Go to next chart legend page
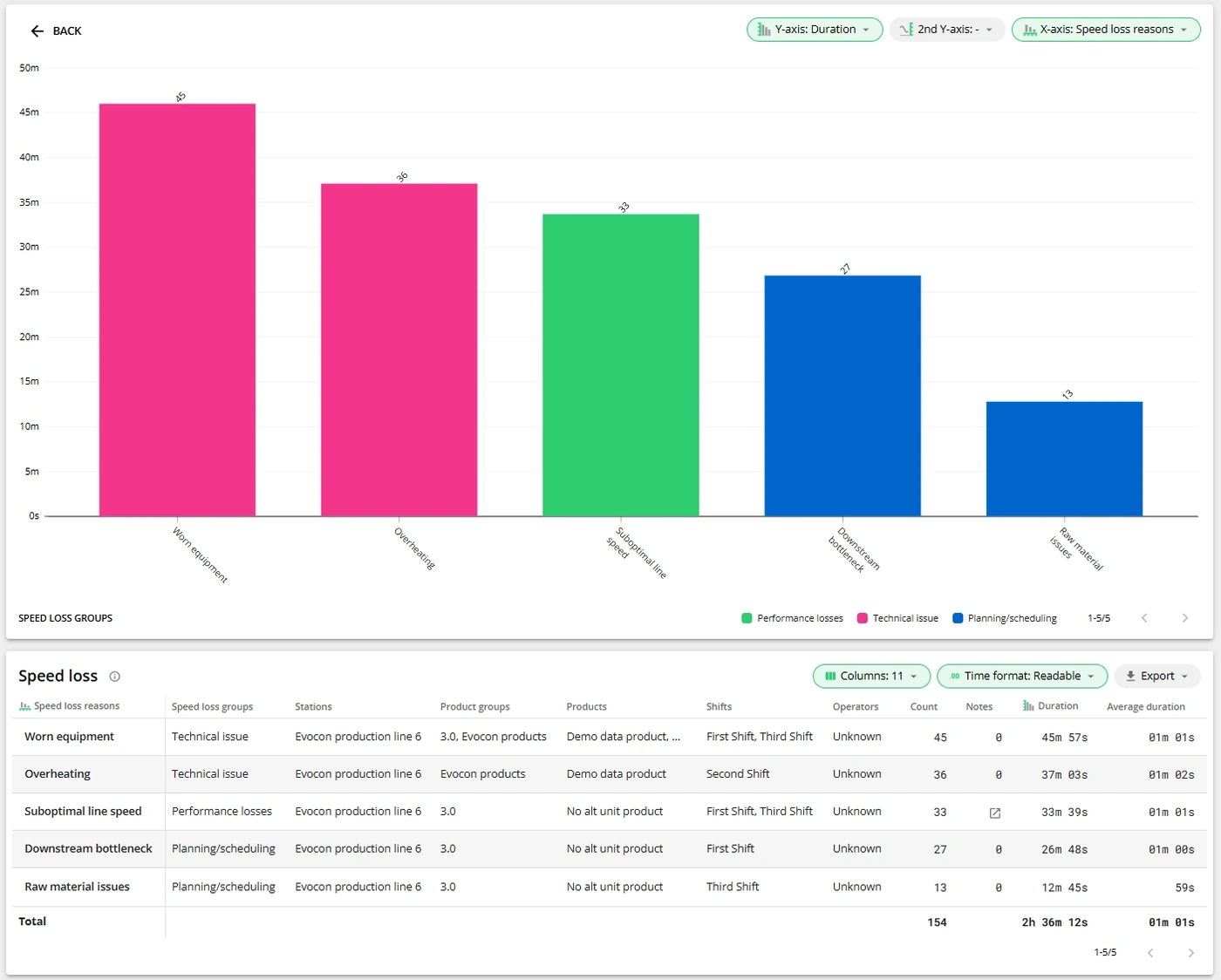 point(1184,618)
